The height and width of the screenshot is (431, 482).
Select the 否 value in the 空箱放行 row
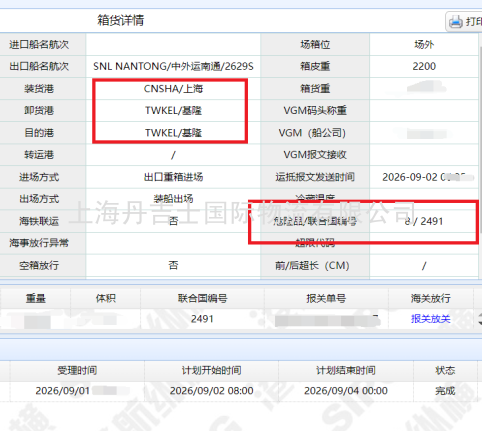tap(173, 265)
